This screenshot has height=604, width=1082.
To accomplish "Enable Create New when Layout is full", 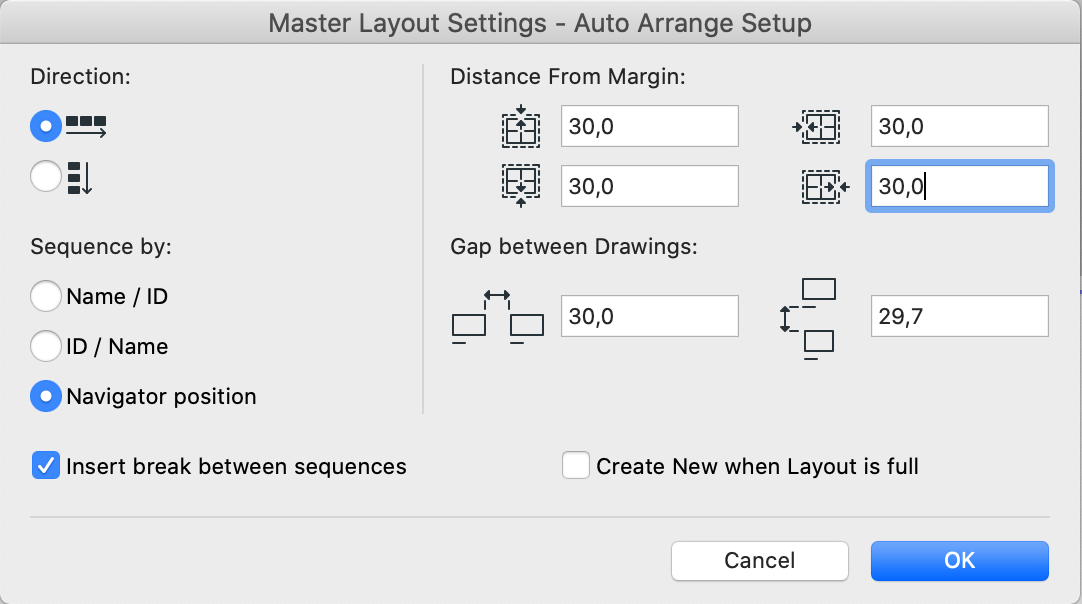I will [576, 465].
